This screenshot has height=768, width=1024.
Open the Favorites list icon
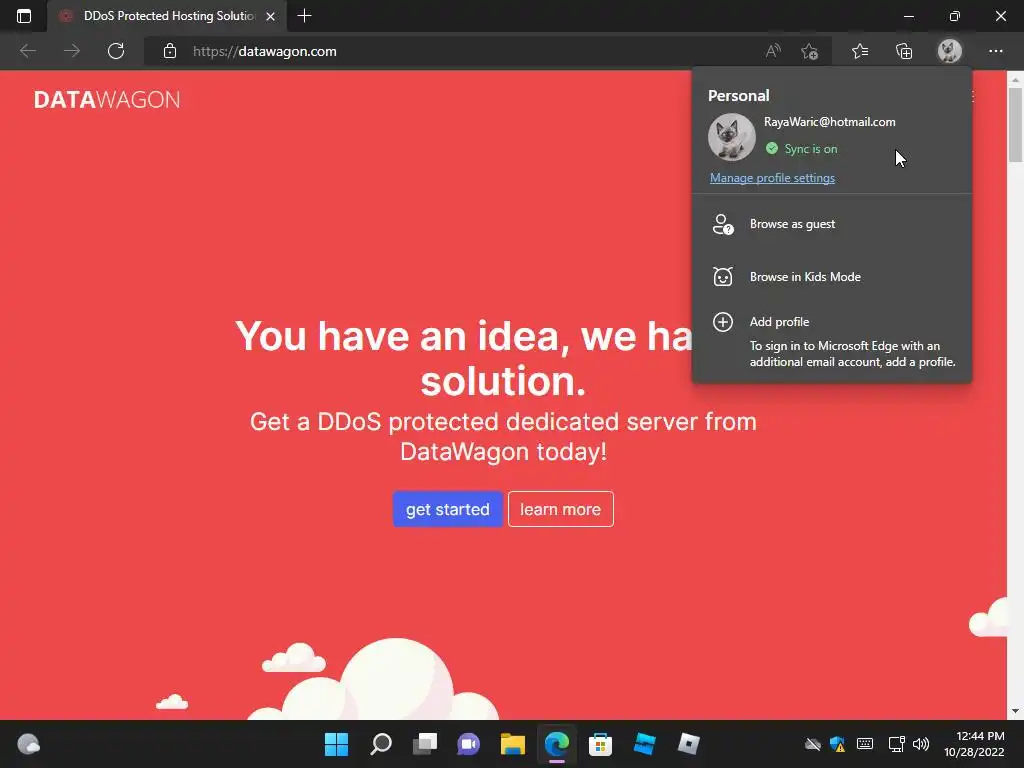860,51
